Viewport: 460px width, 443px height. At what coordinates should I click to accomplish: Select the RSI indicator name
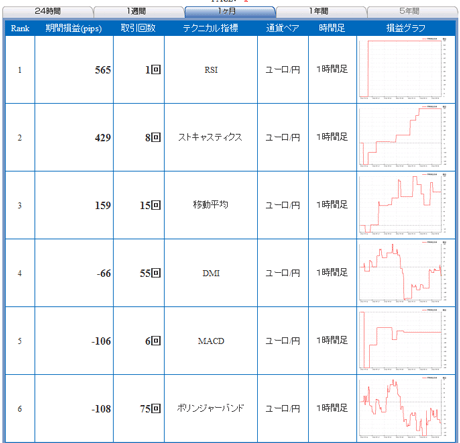211,70
